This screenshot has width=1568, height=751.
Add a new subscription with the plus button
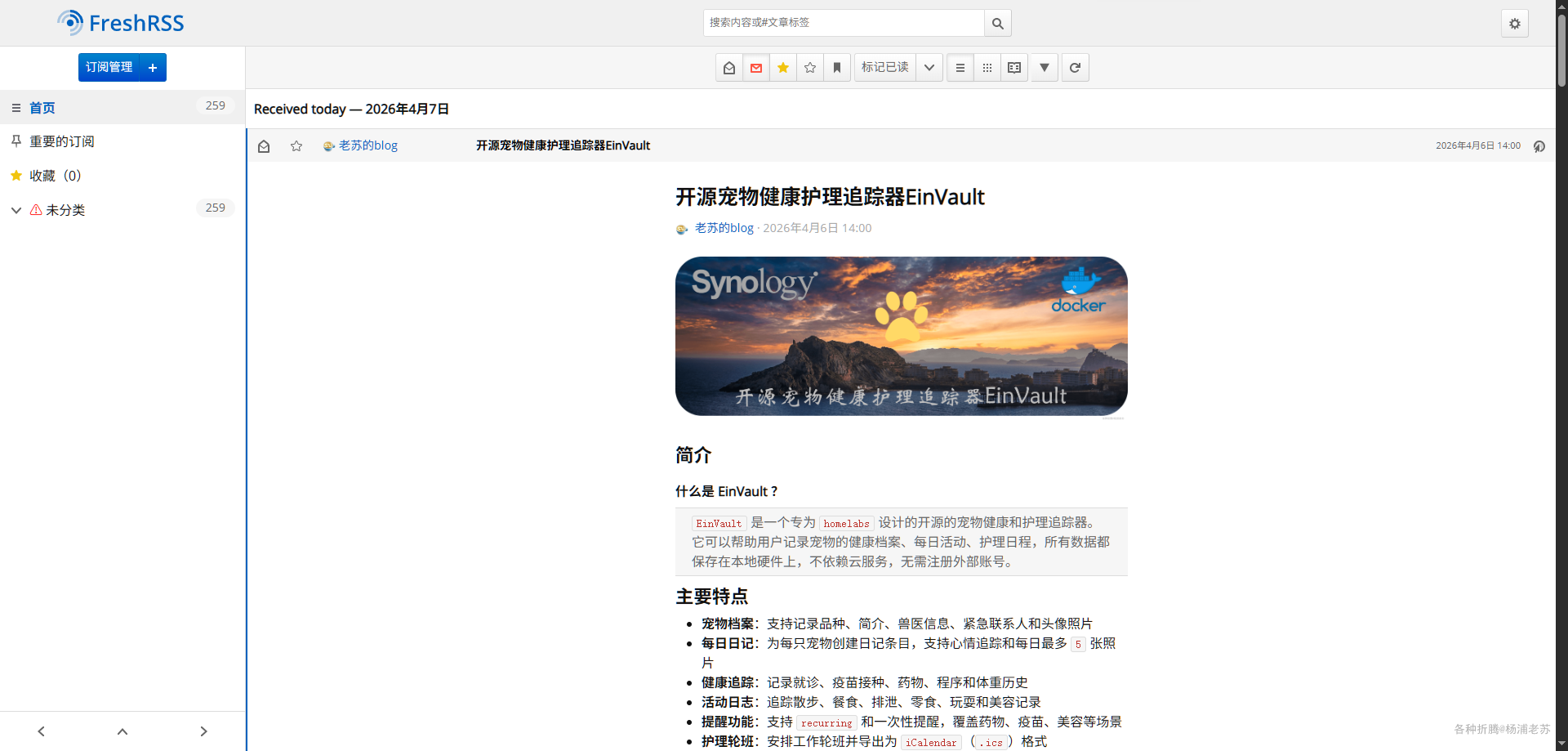tap(153, 67)
